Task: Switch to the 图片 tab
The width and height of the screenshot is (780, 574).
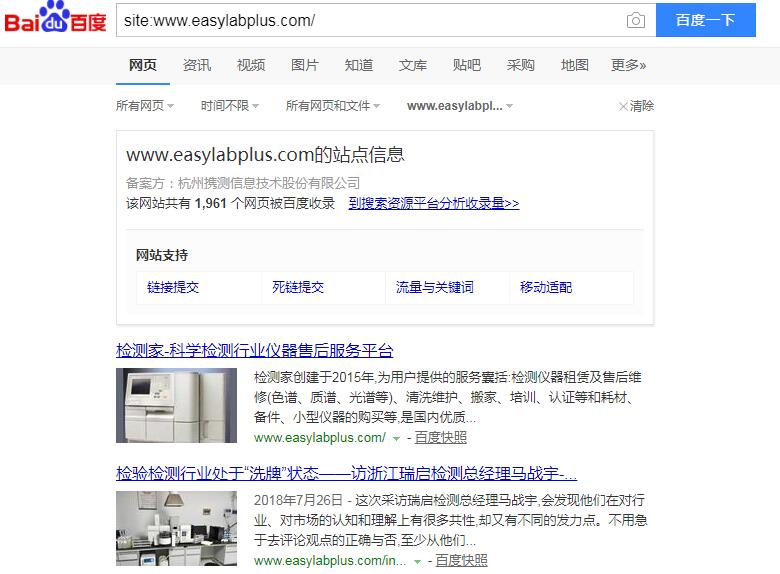Action: 304,65
